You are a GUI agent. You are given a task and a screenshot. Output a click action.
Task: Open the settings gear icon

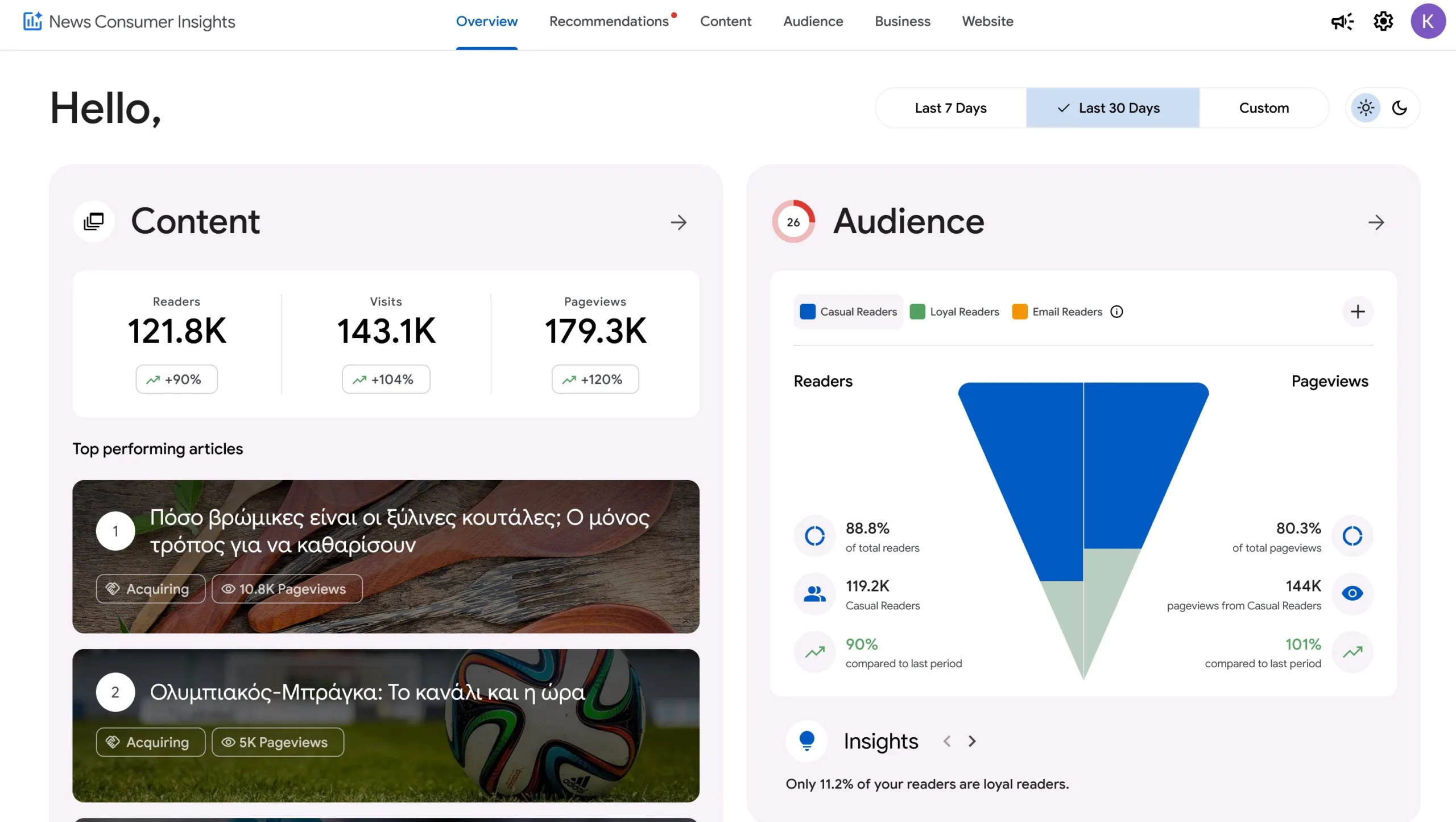(x=1383, y=22)
